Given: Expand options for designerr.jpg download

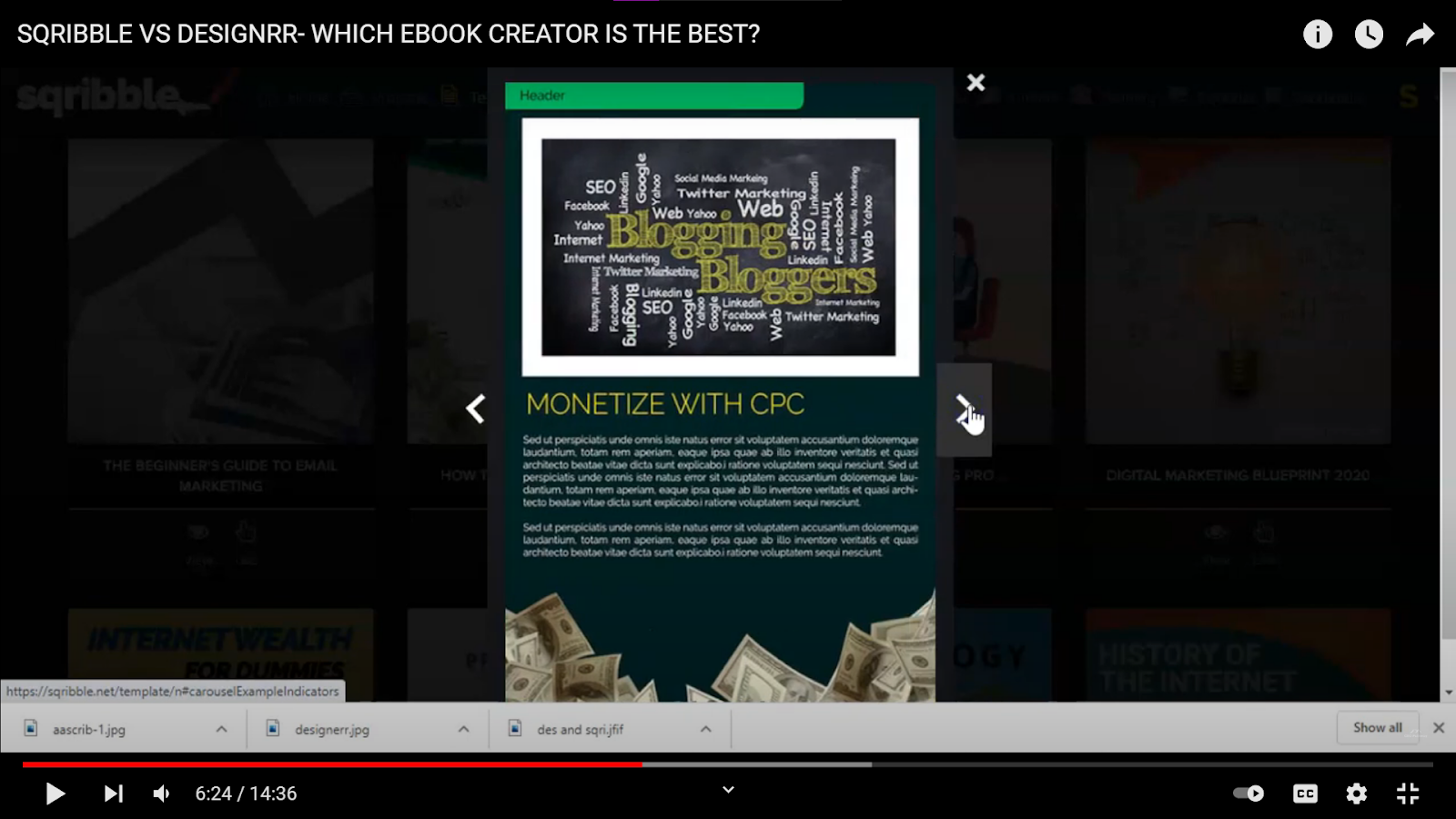Looking at the screenshot, I should click(x=463, y=729).
